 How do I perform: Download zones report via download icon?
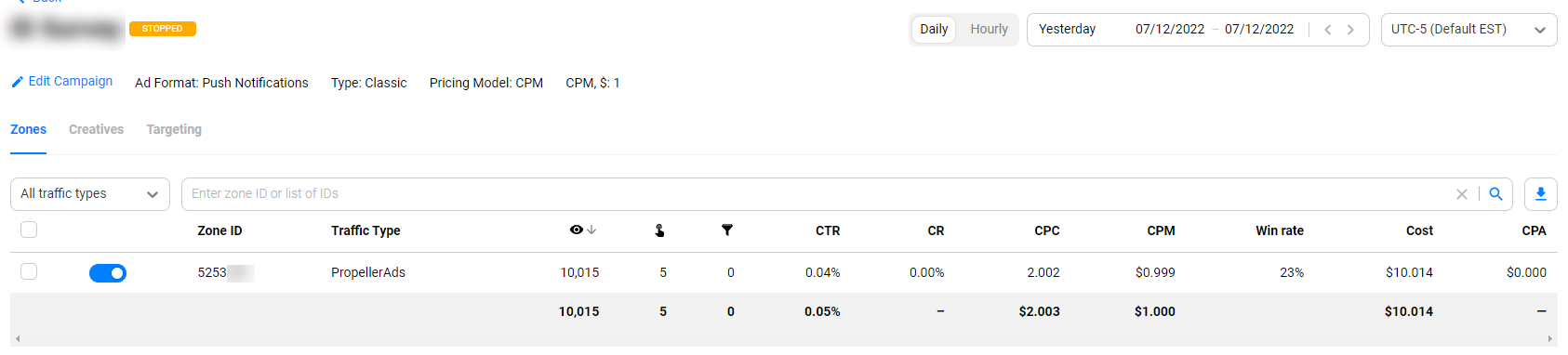coord(1540,193)
